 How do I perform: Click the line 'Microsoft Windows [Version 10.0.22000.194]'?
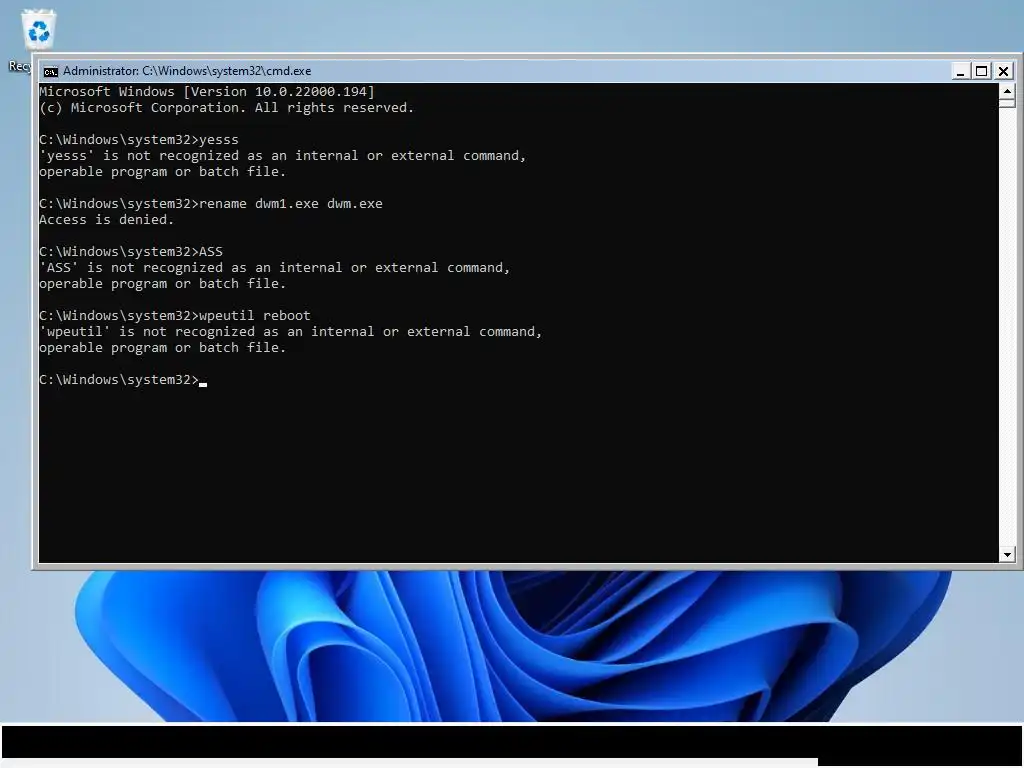[x=206, y=91]
